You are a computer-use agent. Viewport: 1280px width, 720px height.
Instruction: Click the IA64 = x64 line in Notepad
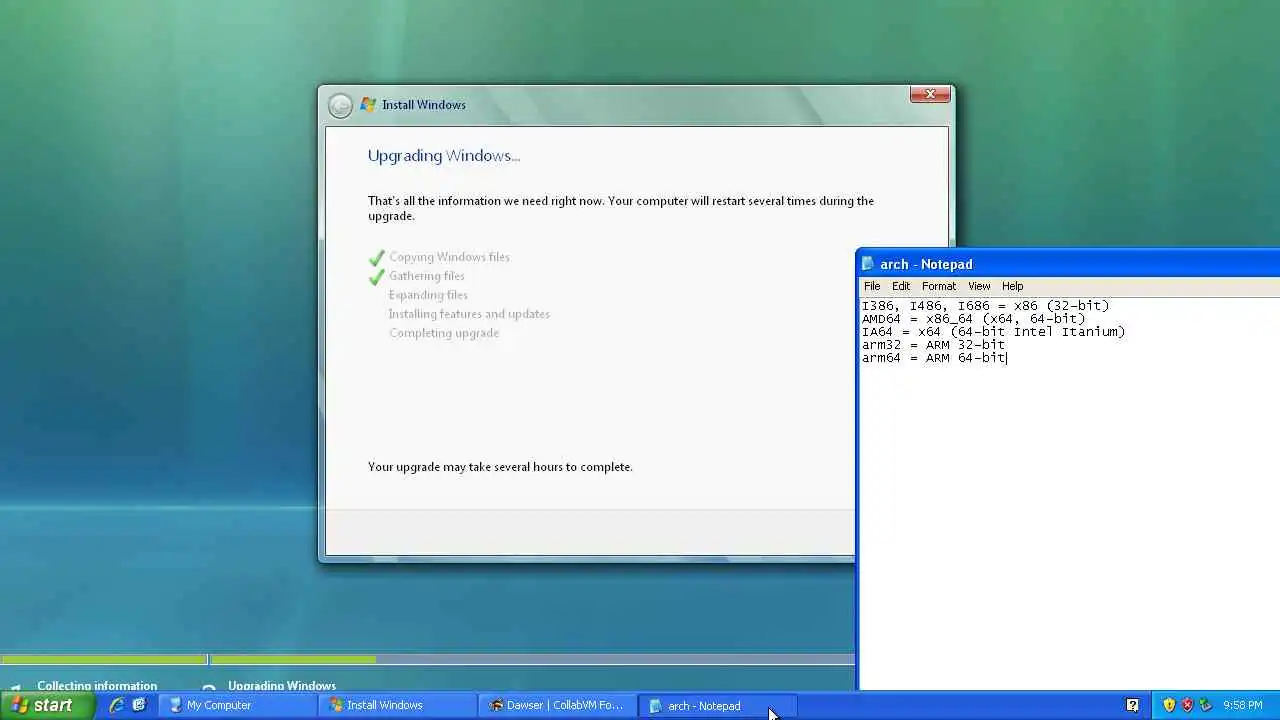(x=993, y=332)
